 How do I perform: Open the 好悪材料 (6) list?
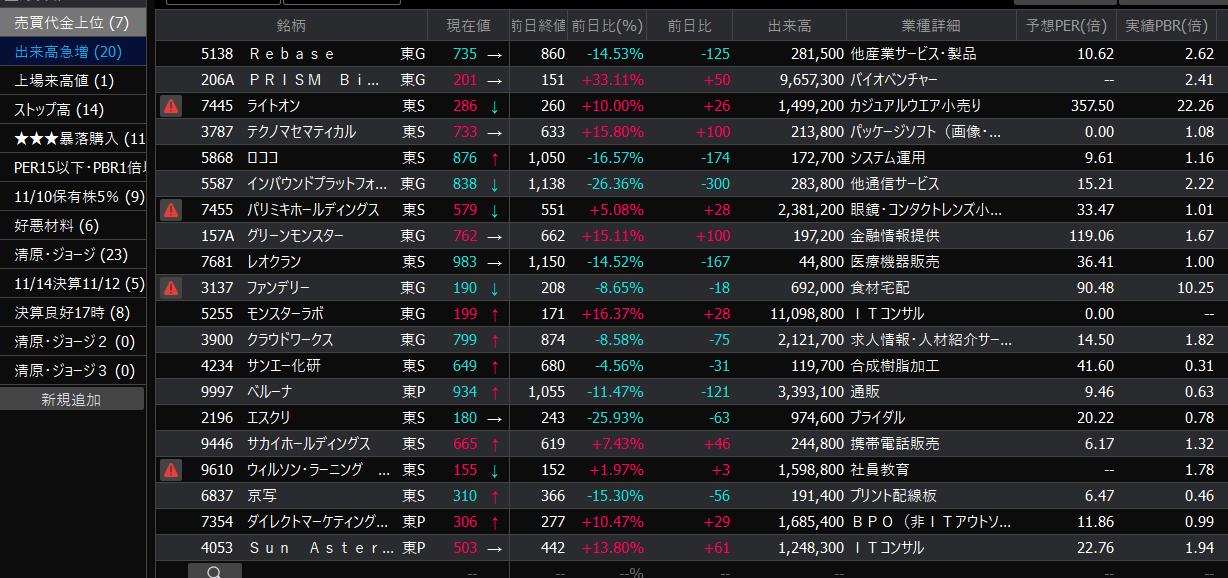[x=57, y=226]
